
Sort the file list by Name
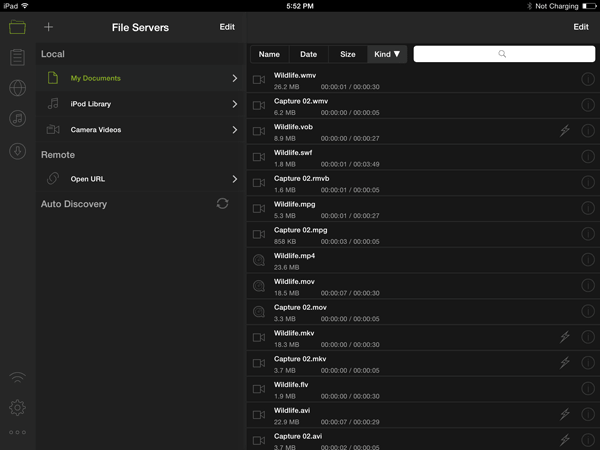coord(269,54)
